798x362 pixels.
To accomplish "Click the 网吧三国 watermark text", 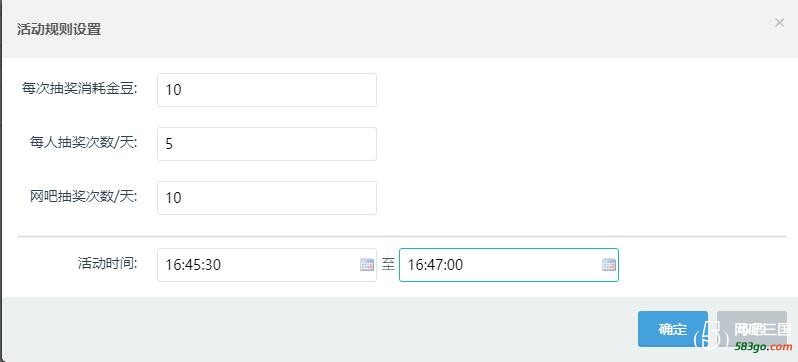I will click(x=763, y=329).
